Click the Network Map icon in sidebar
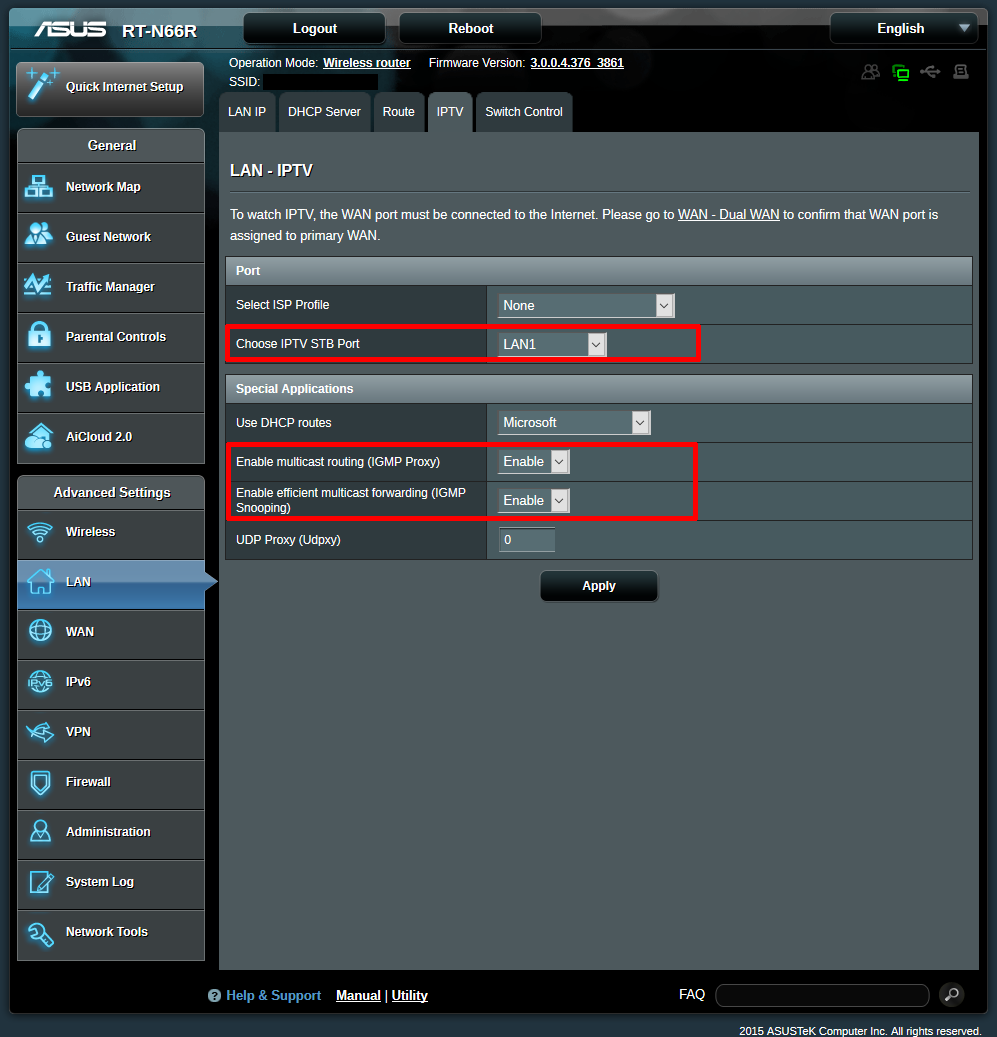Viewport: 997px width, 1037px height. point(39,187)
